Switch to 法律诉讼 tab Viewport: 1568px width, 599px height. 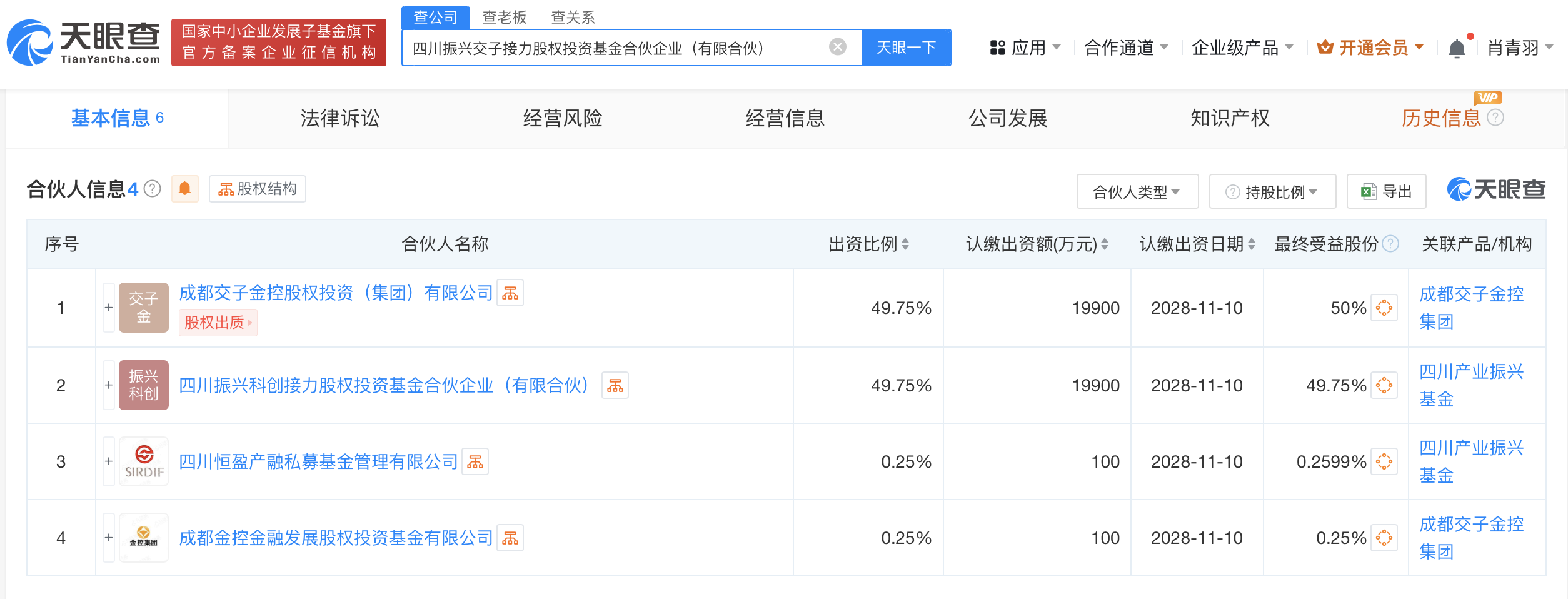(339, 118)
